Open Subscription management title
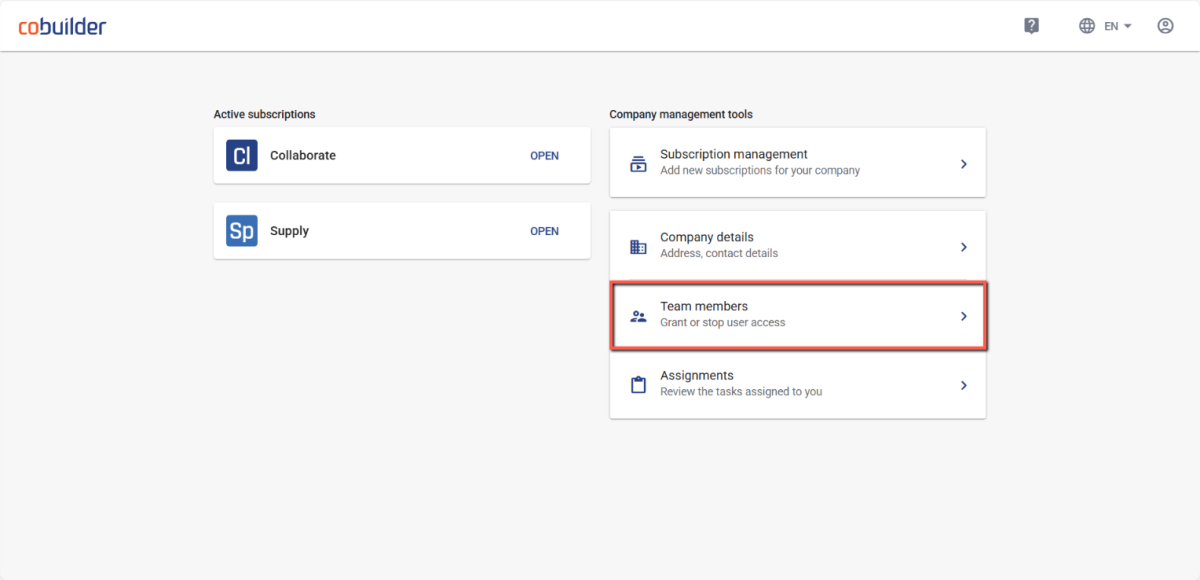Viewport: 1200px width, 580px height. point(734,155)
